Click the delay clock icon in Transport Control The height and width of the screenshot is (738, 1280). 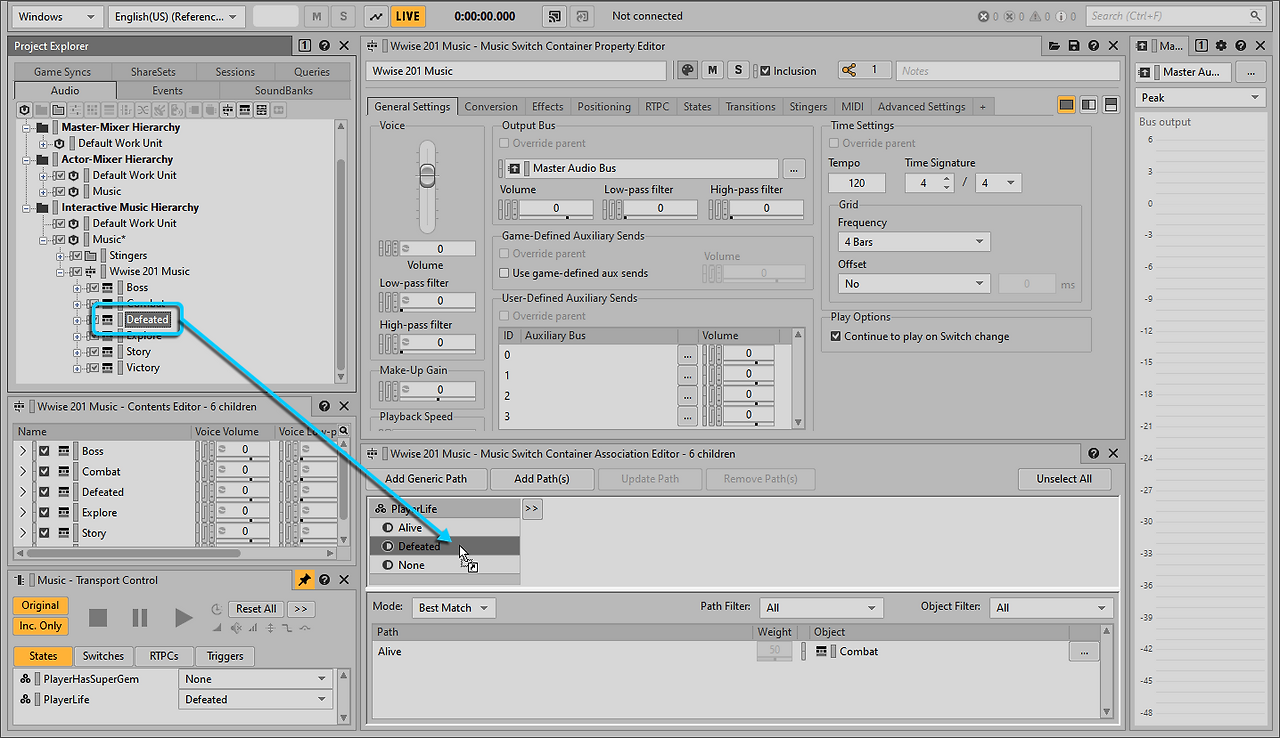pos(216,609)
